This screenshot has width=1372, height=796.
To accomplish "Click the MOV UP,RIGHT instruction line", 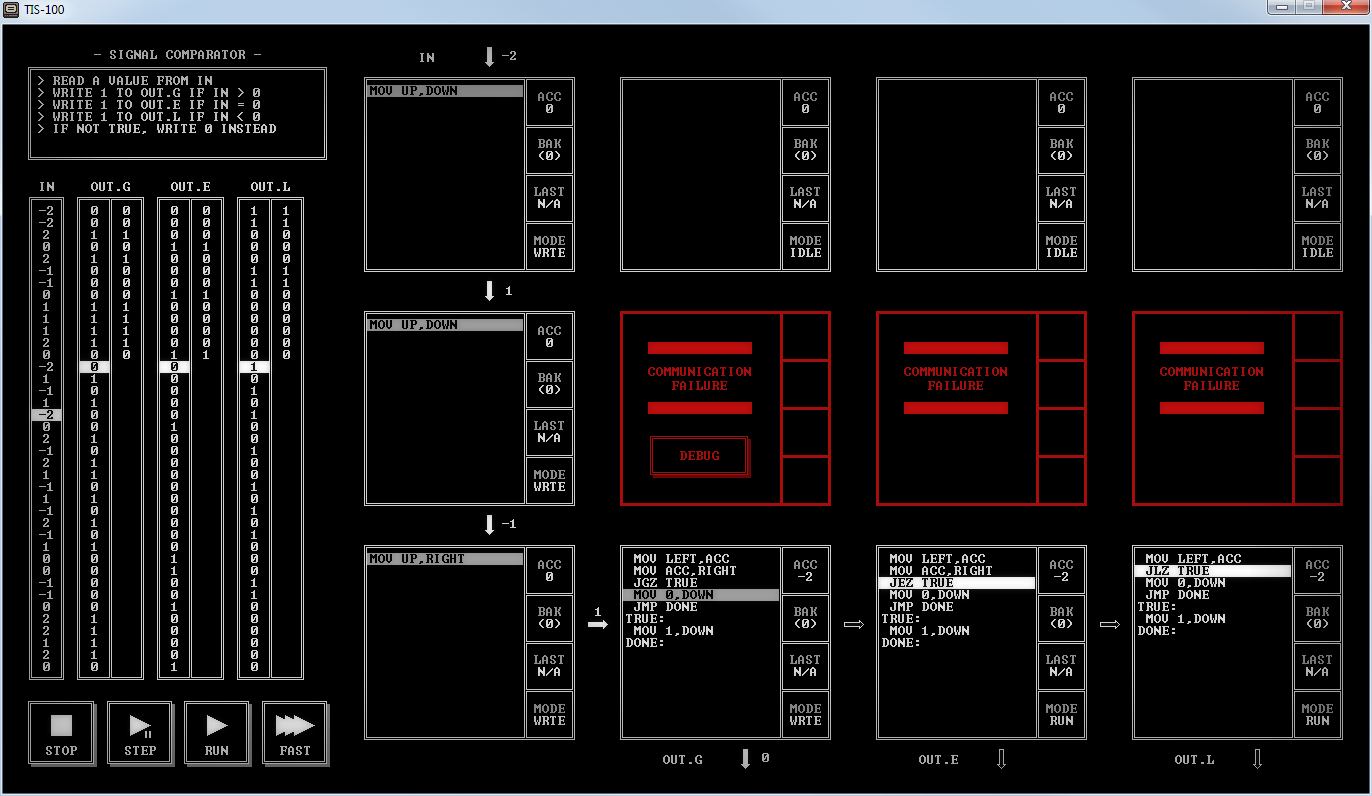I will 445,559.
